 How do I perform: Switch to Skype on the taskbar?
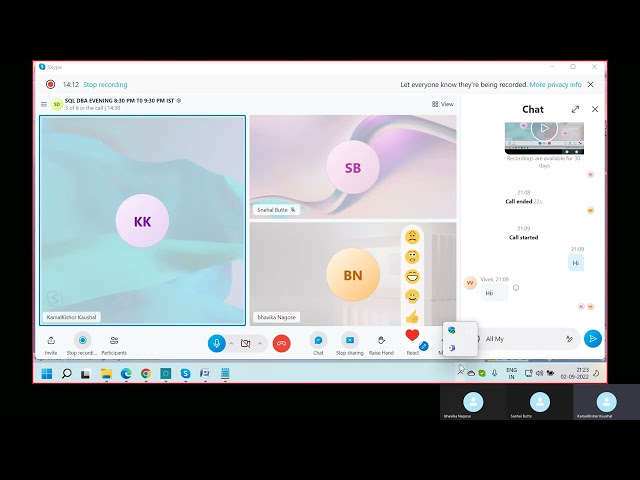pos(185,373)
